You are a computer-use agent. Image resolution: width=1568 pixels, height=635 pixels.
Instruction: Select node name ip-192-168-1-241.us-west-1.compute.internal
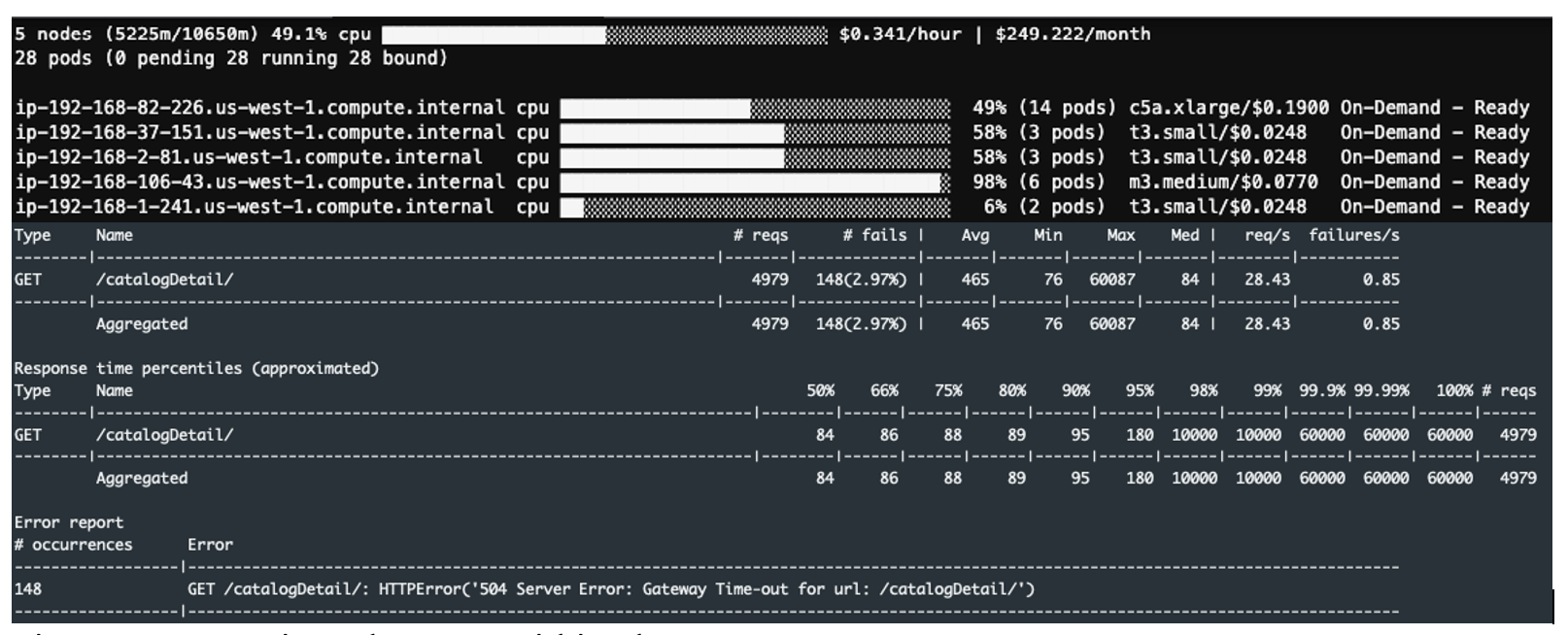(x=254, y=207)
